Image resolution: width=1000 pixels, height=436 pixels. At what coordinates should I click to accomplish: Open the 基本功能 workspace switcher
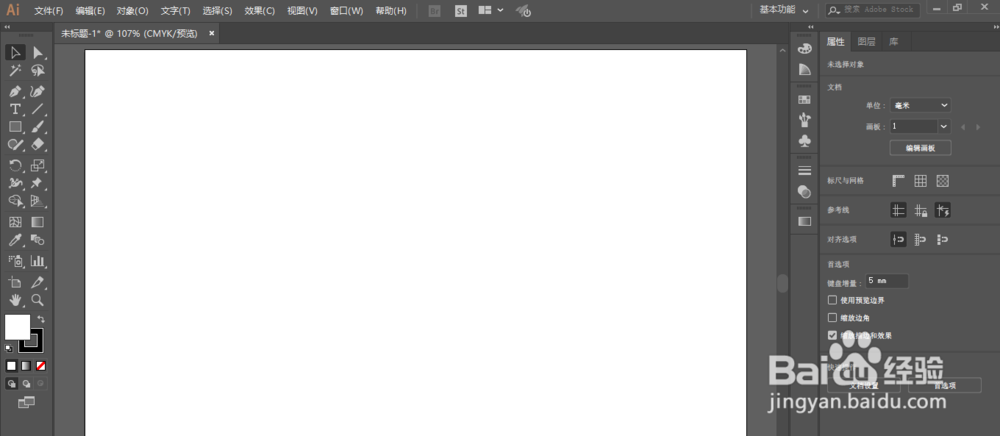[x=784, y=10]
